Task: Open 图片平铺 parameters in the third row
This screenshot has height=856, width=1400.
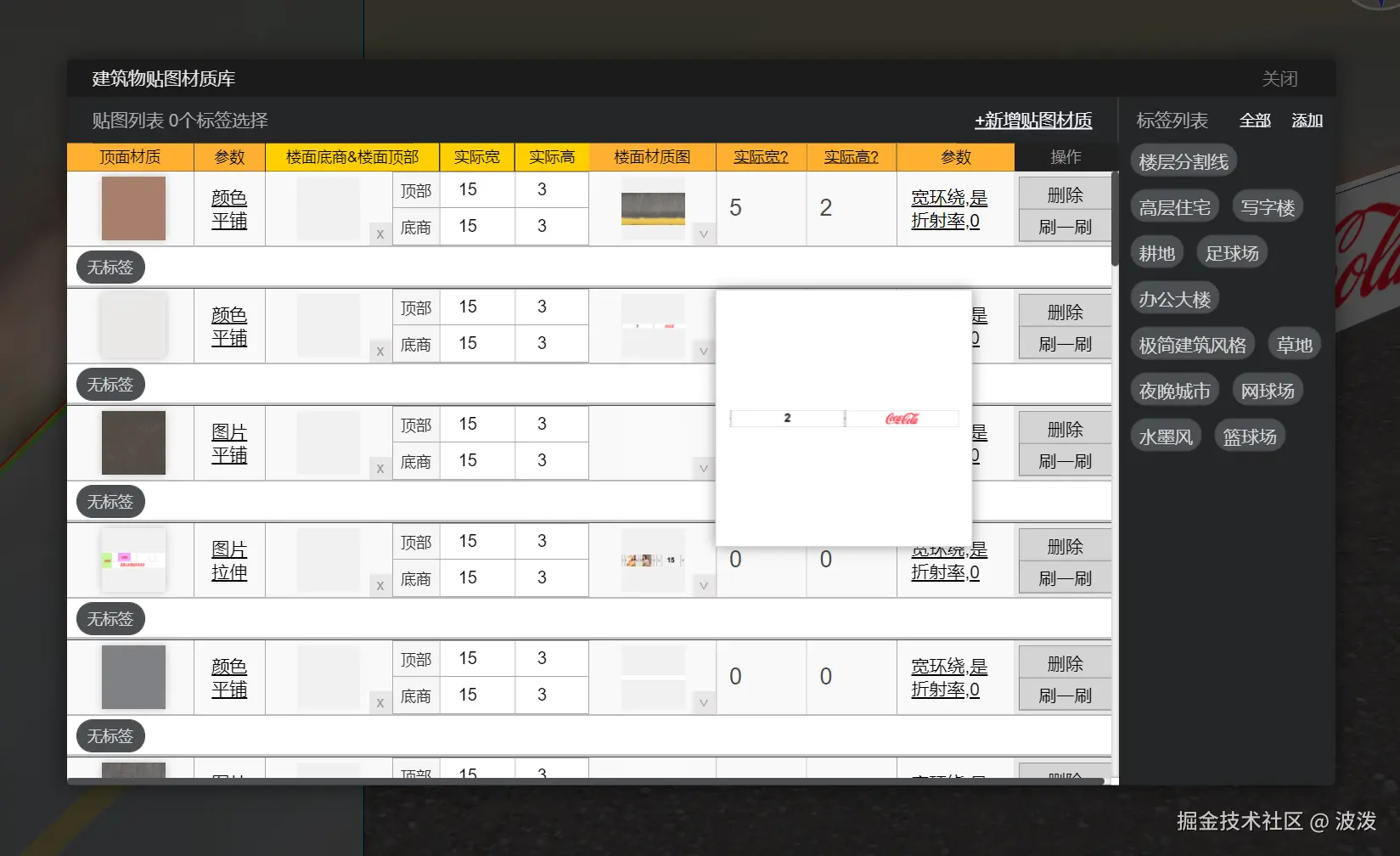Action: tap(229, 443)
